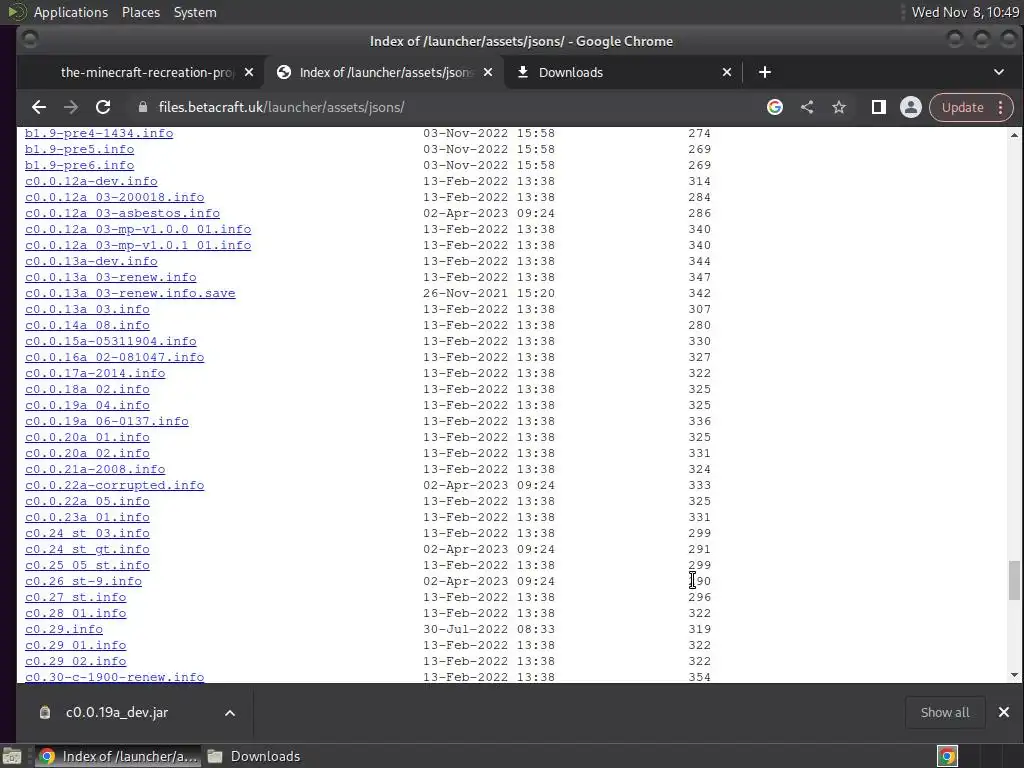Click the Chrome tray icon in bottom panel
1024x768 pixels.
coord(947,756)
